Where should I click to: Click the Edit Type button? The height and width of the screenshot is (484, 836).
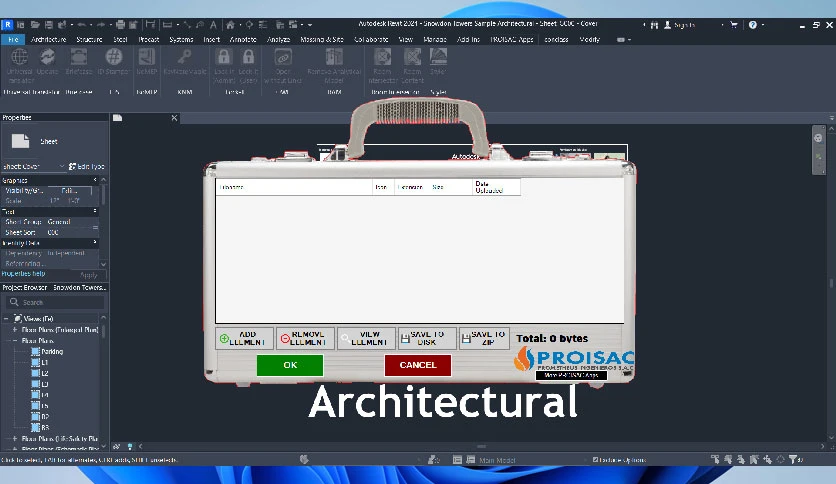coord(86,166)
